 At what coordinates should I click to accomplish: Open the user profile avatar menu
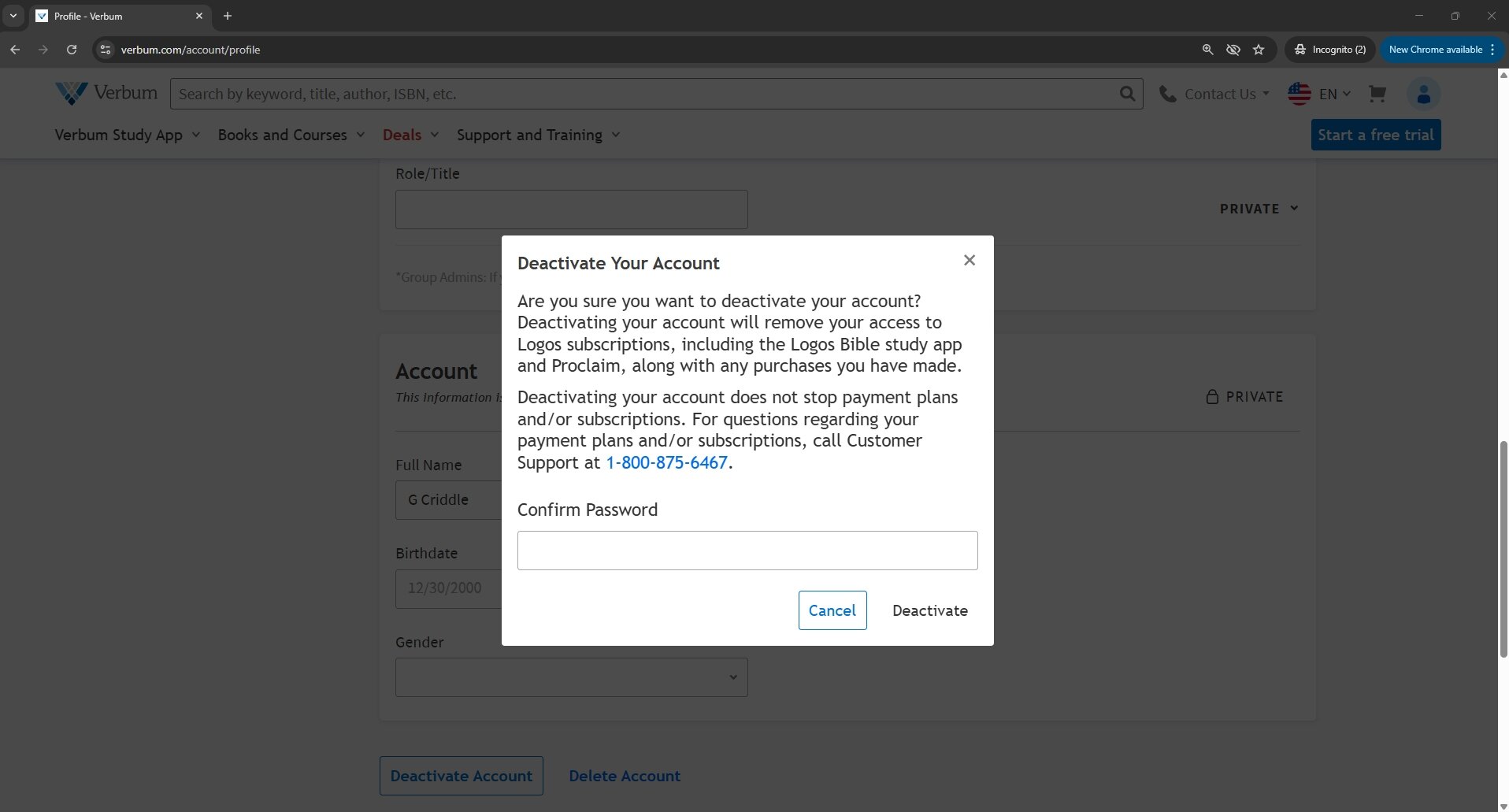pos(1424,94)
